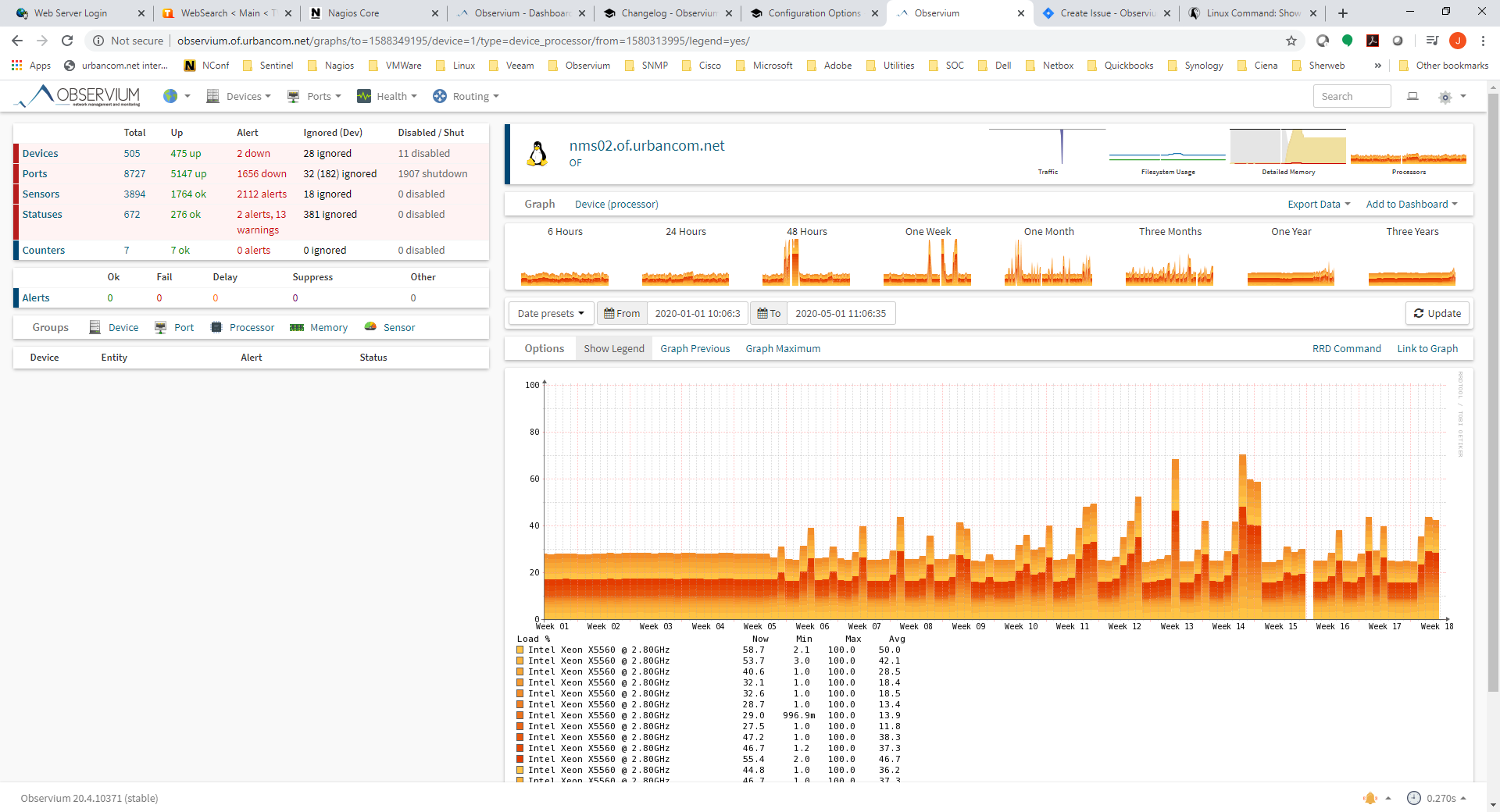
Task: Click the Processor chip group icon
Action: [x=216, y=327]
